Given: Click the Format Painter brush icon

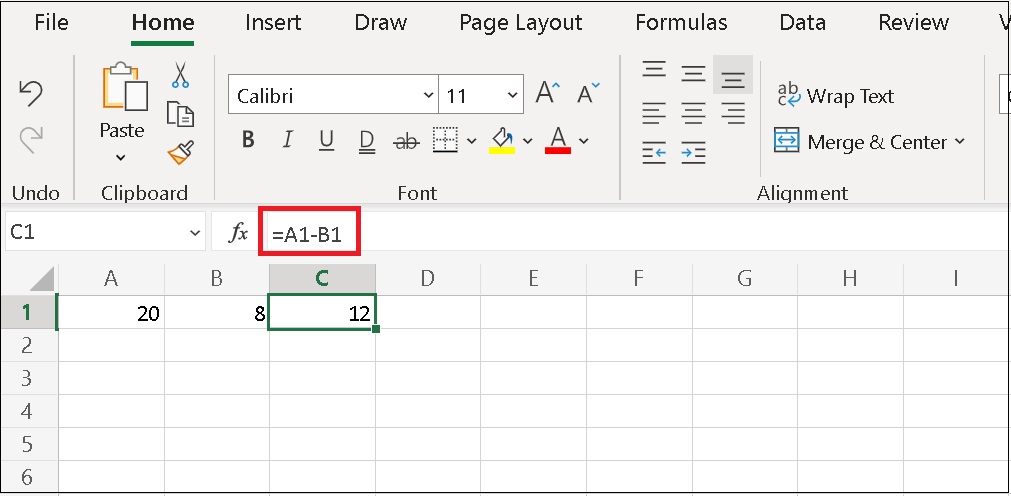Looking at the screenshot, I should click(x=180, y=151).
